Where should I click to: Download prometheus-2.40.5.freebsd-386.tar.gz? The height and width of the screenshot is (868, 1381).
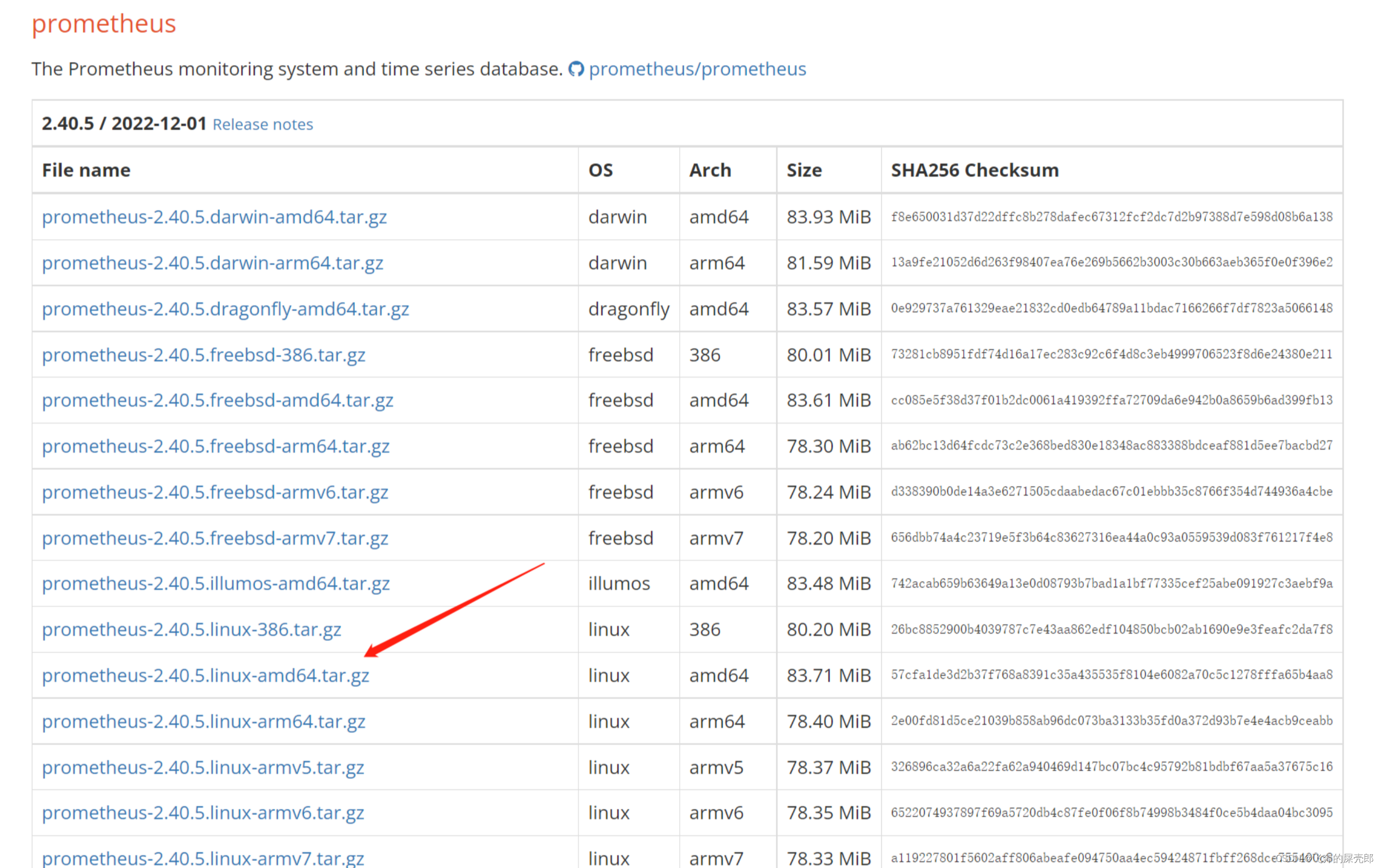point(203,354)
